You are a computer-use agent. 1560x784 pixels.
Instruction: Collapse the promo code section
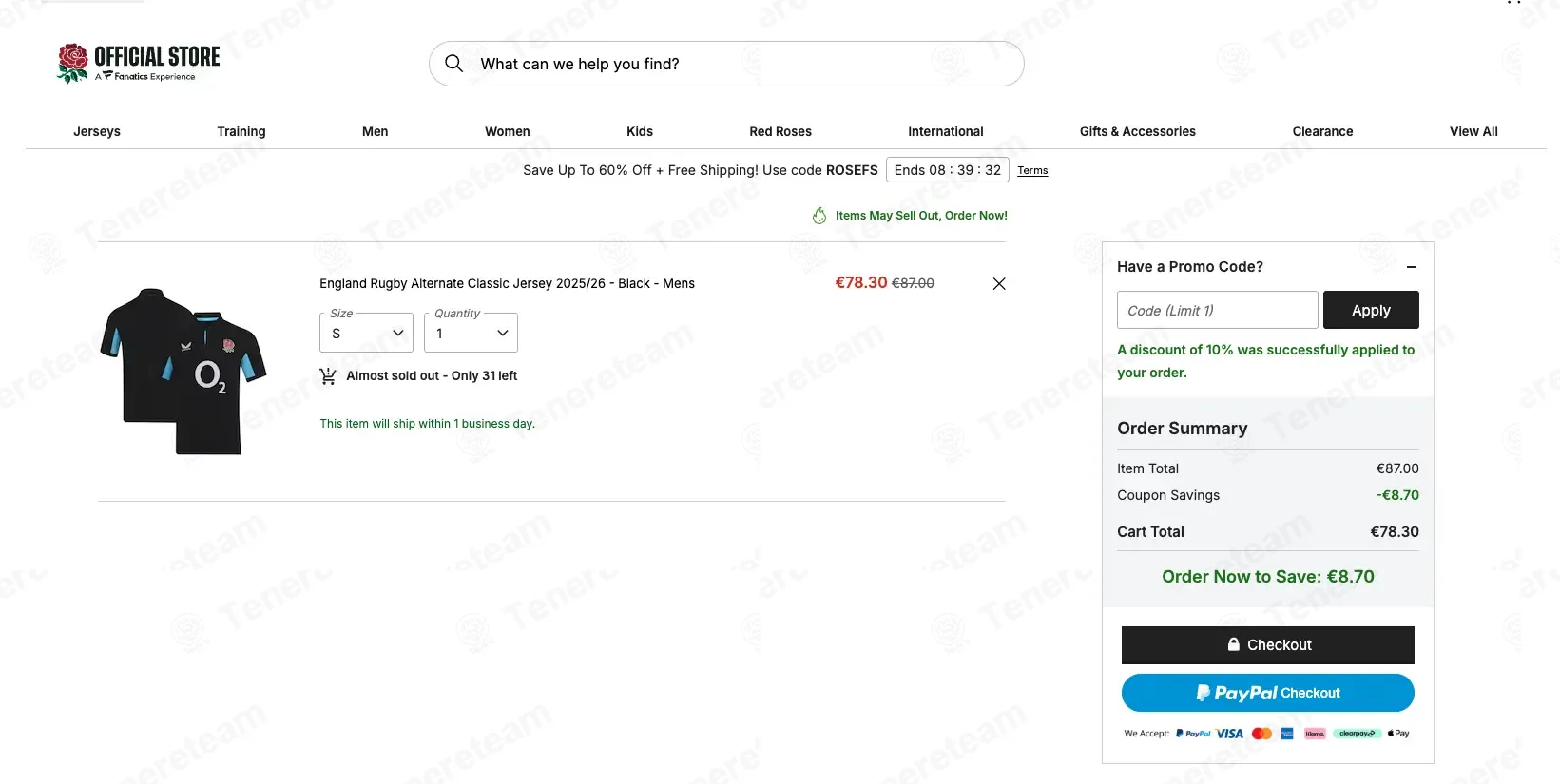[x=1411, y=267]
